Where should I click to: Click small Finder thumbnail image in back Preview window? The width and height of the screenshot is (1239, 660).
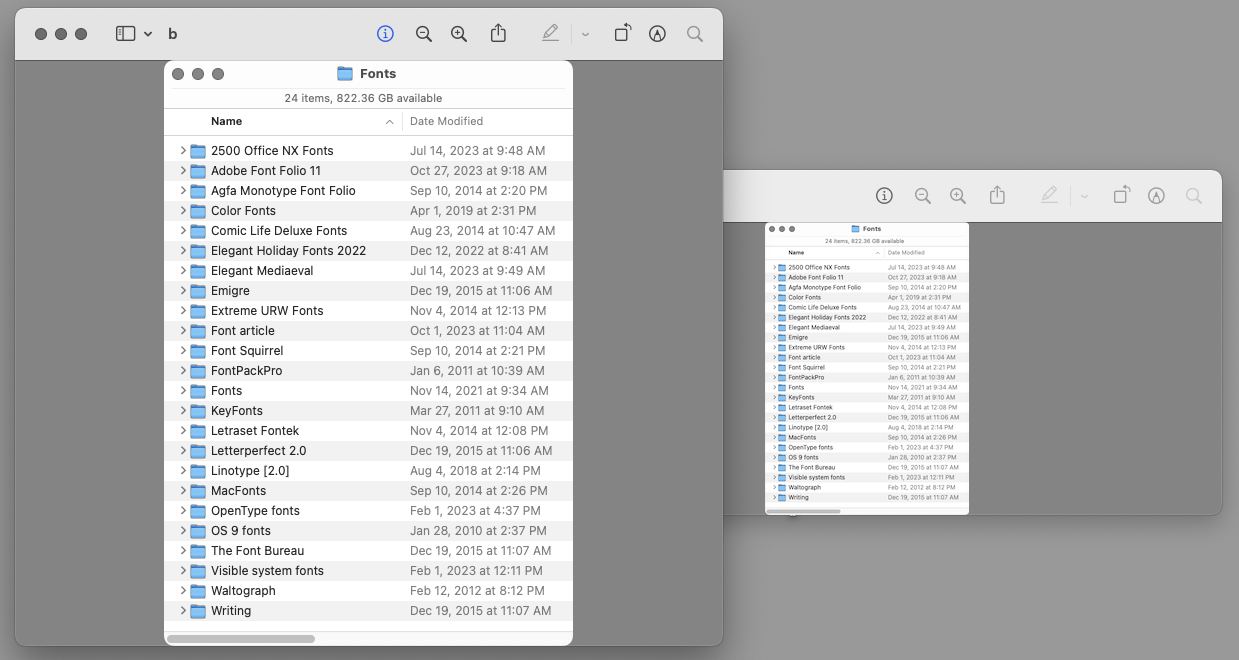pyautogui.click(x=867, y=368)
